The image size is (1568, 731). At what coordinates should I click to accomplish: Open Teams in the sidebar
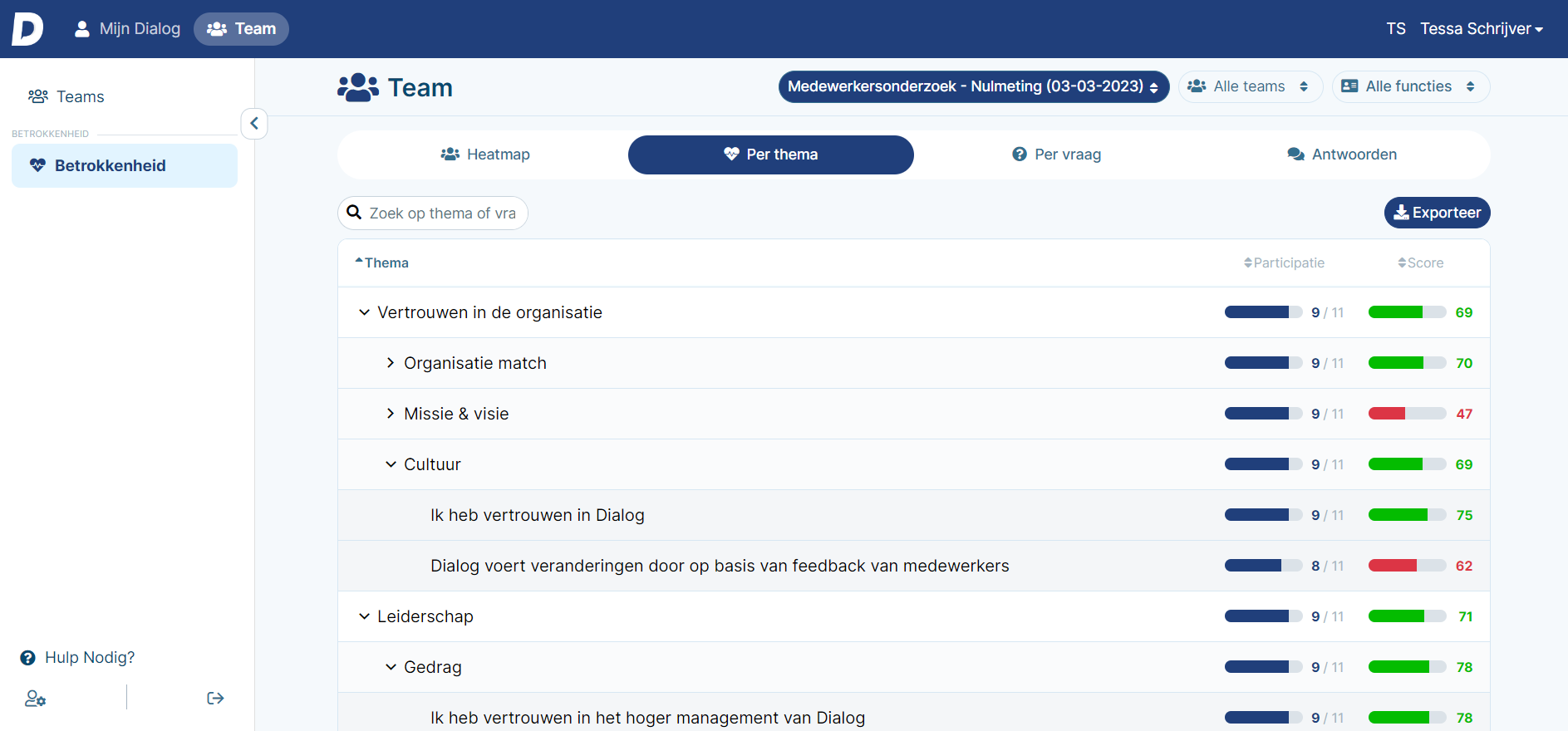(x=66, y=96)
